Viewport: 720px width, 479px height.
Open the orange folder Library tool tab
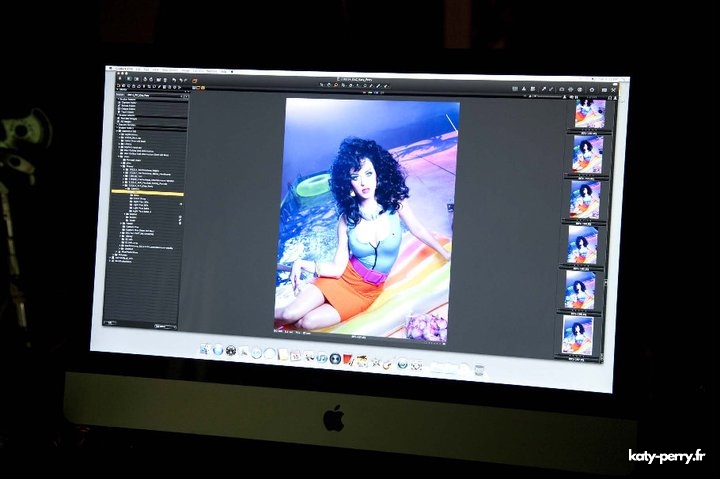(x=118, y=86)
